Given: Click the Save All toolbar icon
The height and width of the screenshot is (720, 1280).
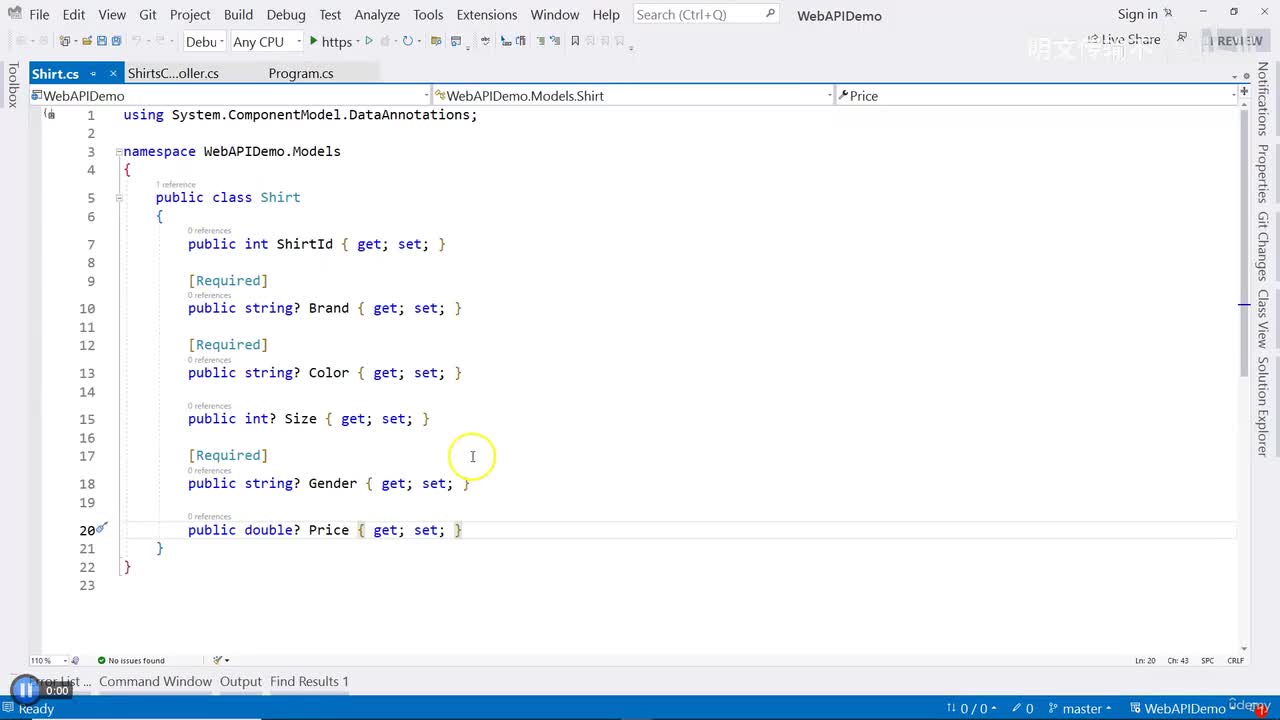Looking at the screenshot, I should pyautogui.click(x=116, y=41).
